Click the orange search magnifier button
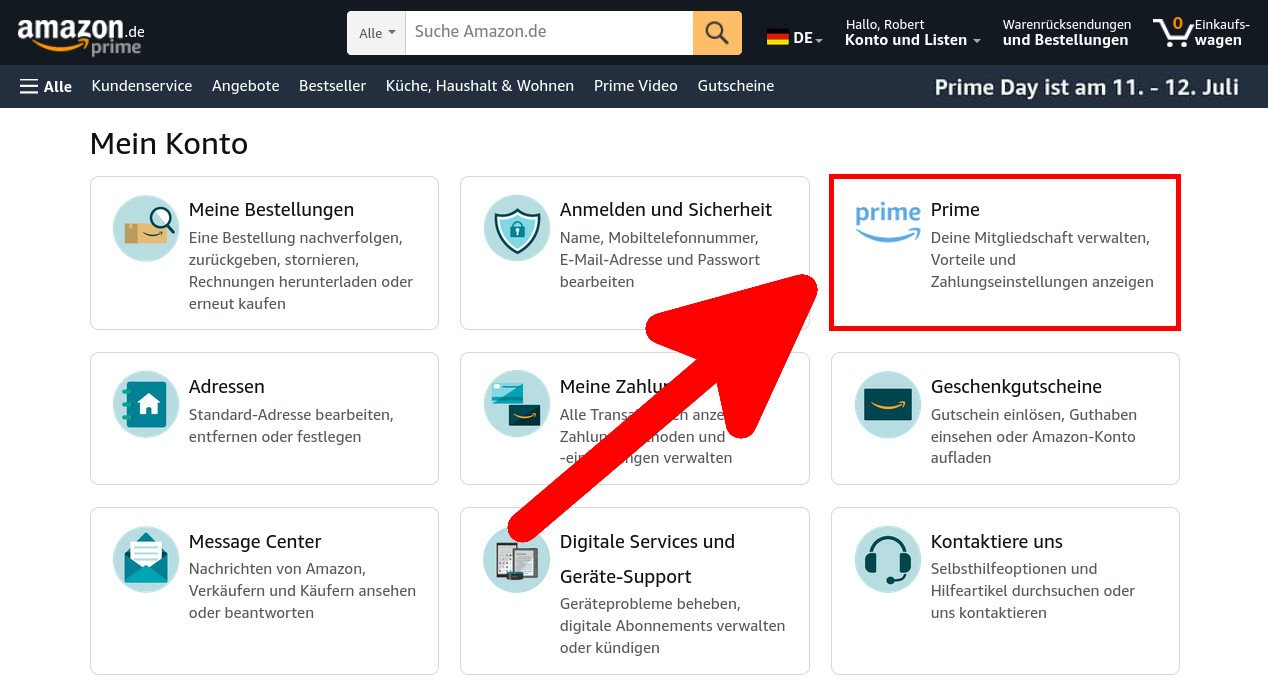1268x688 pixels. pos(717,33)
